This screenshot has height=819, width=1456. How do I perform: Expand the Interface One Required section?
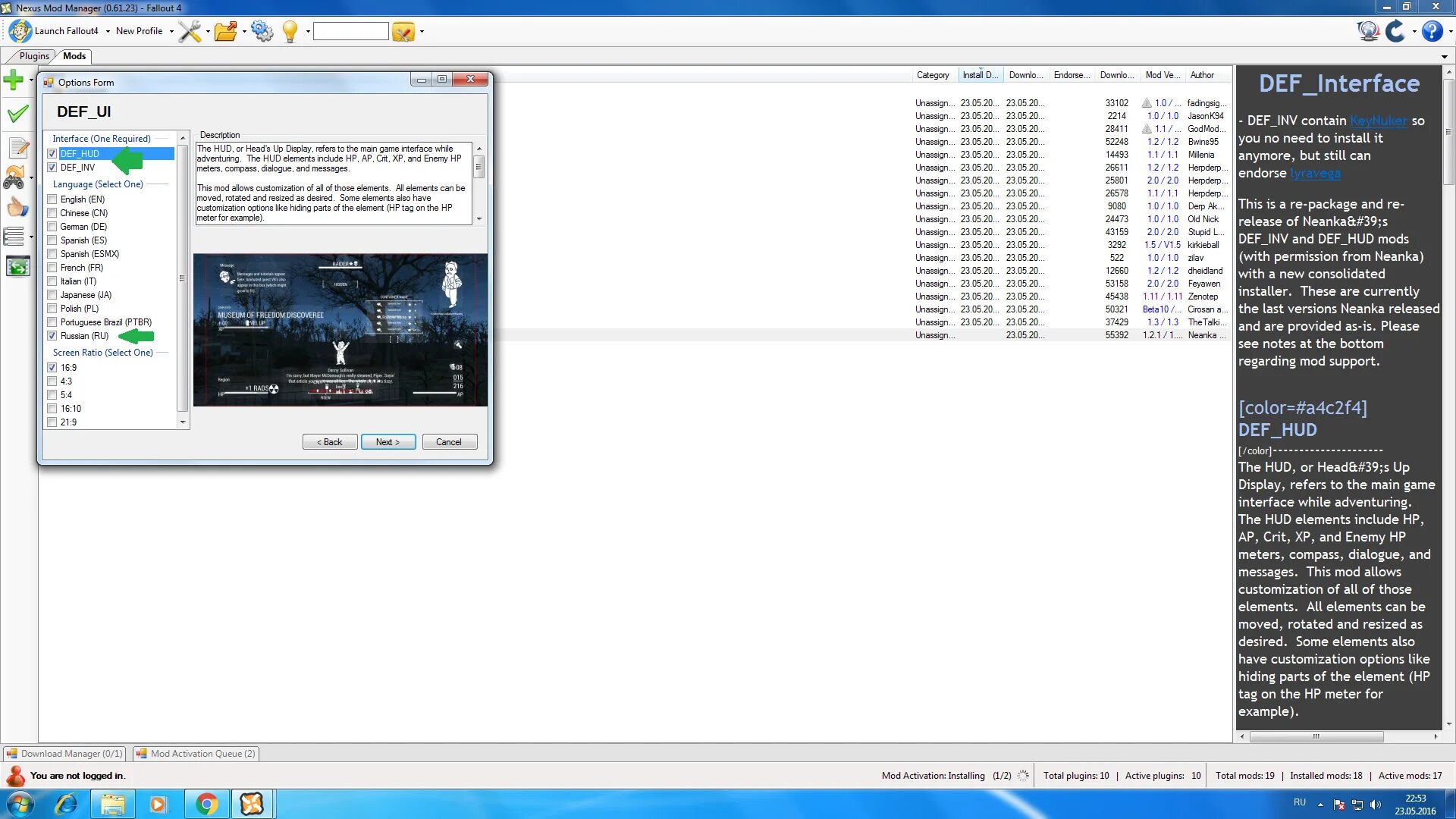(102, 138)
